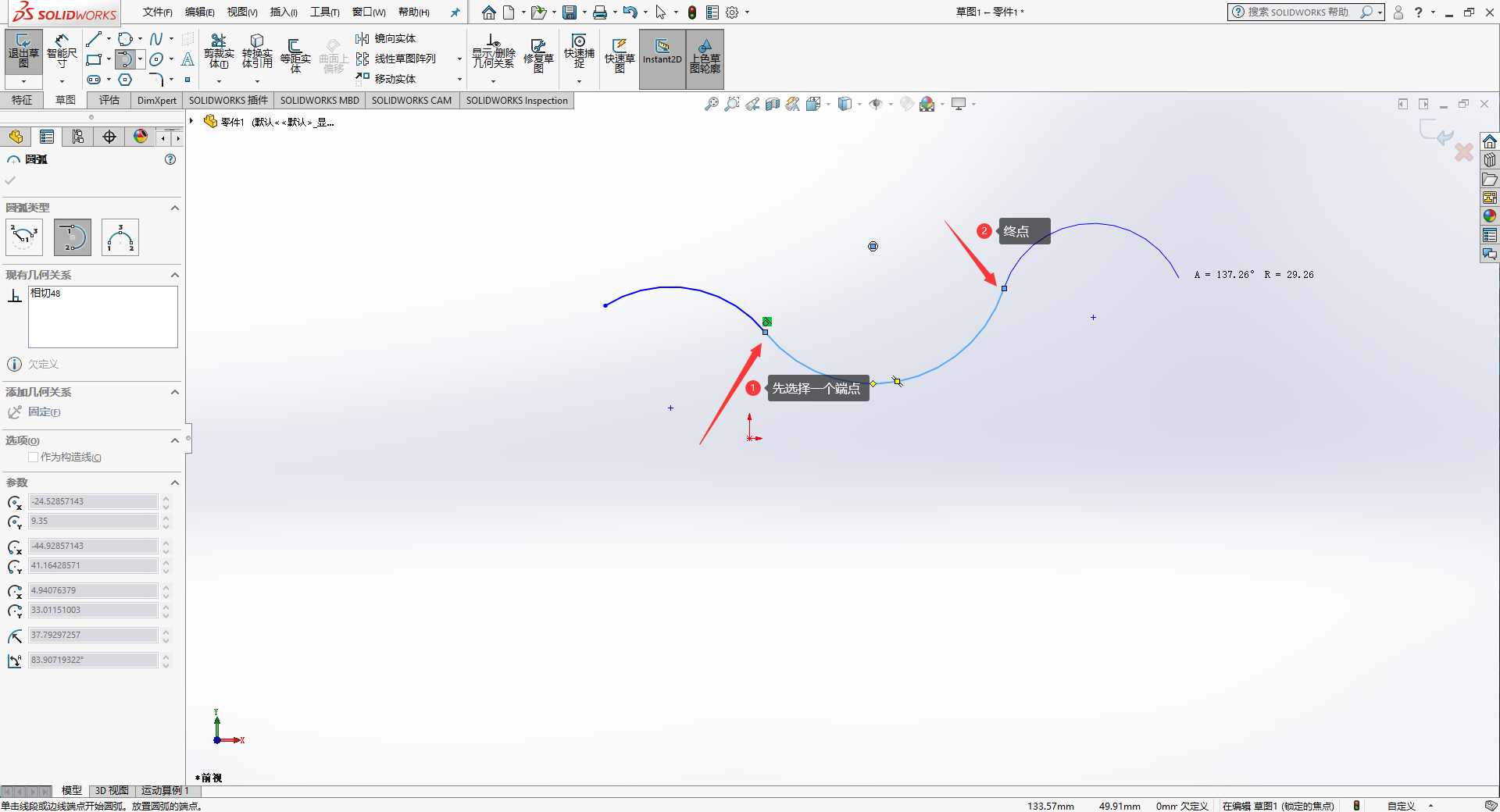Select the Point sketch tool

click(x=187, y=80)
